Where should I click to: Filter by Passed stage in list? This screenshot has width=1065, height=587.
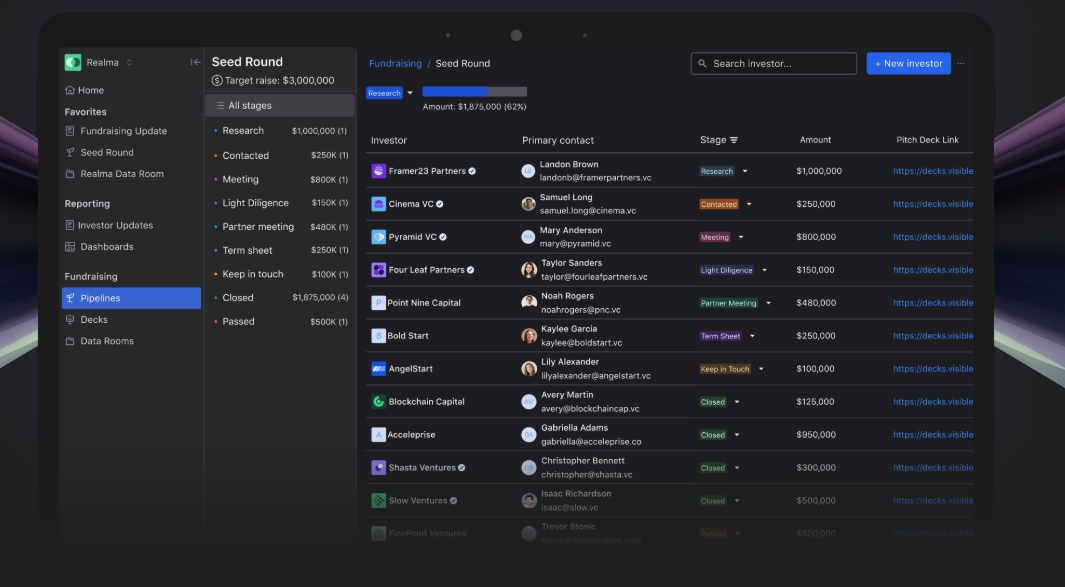click(x=280, y=322)
